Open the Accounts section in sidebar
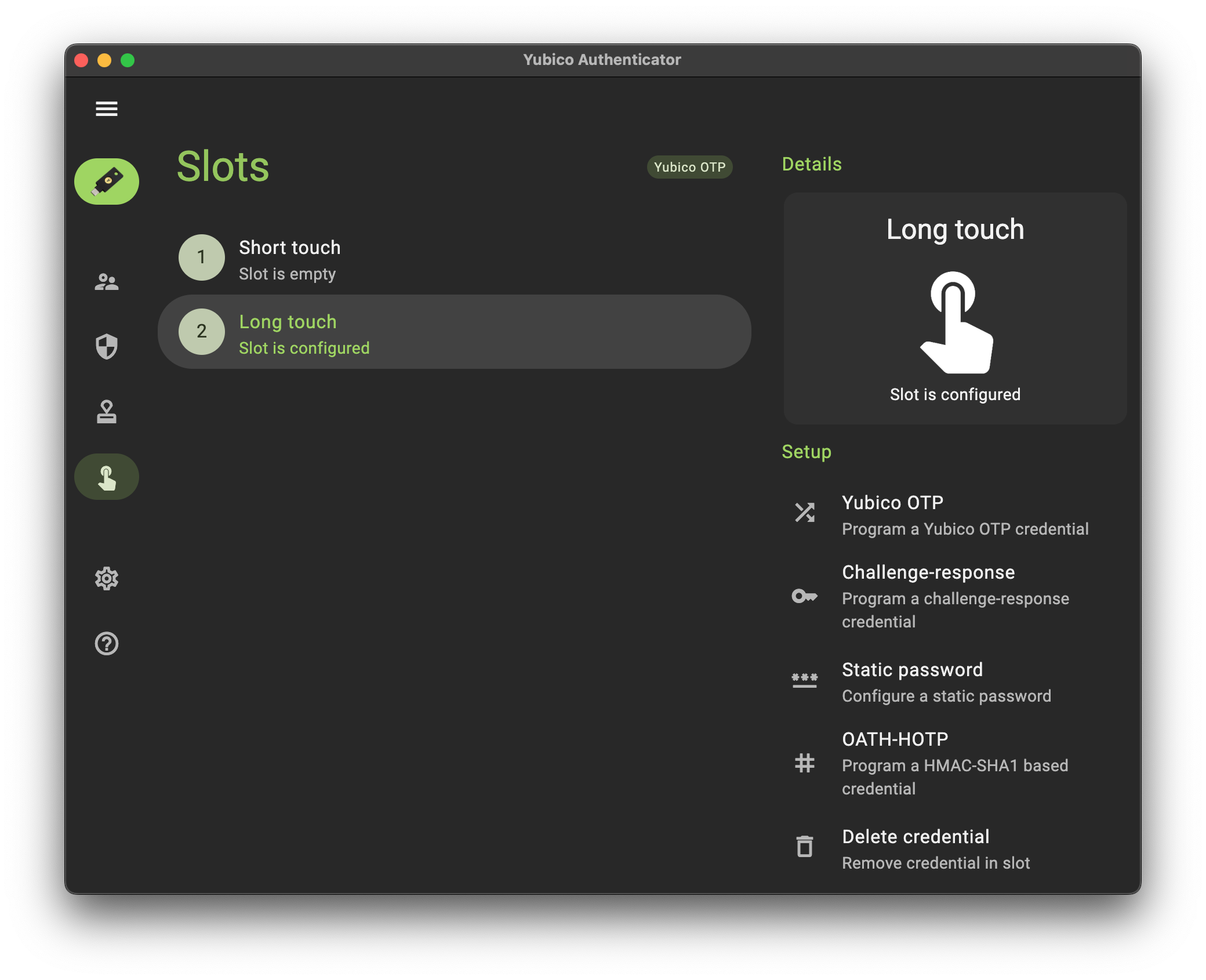 107,282
